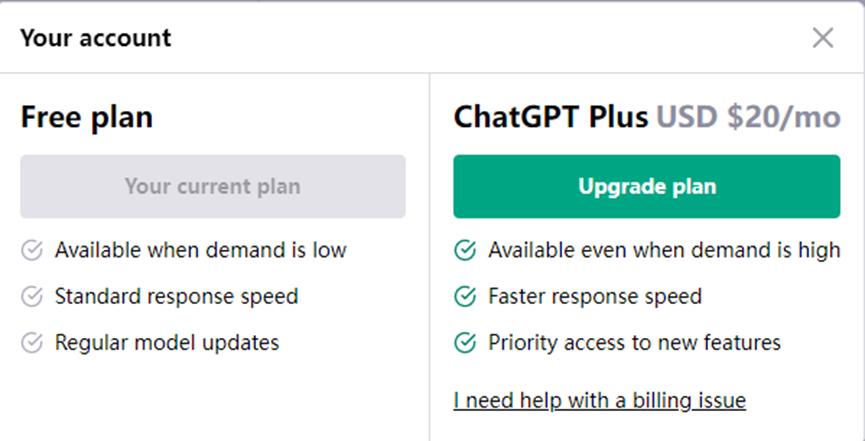Screen dimensions: 865x441
Task: Click gray checkmark beside Standard response speed
Action: 32,296
